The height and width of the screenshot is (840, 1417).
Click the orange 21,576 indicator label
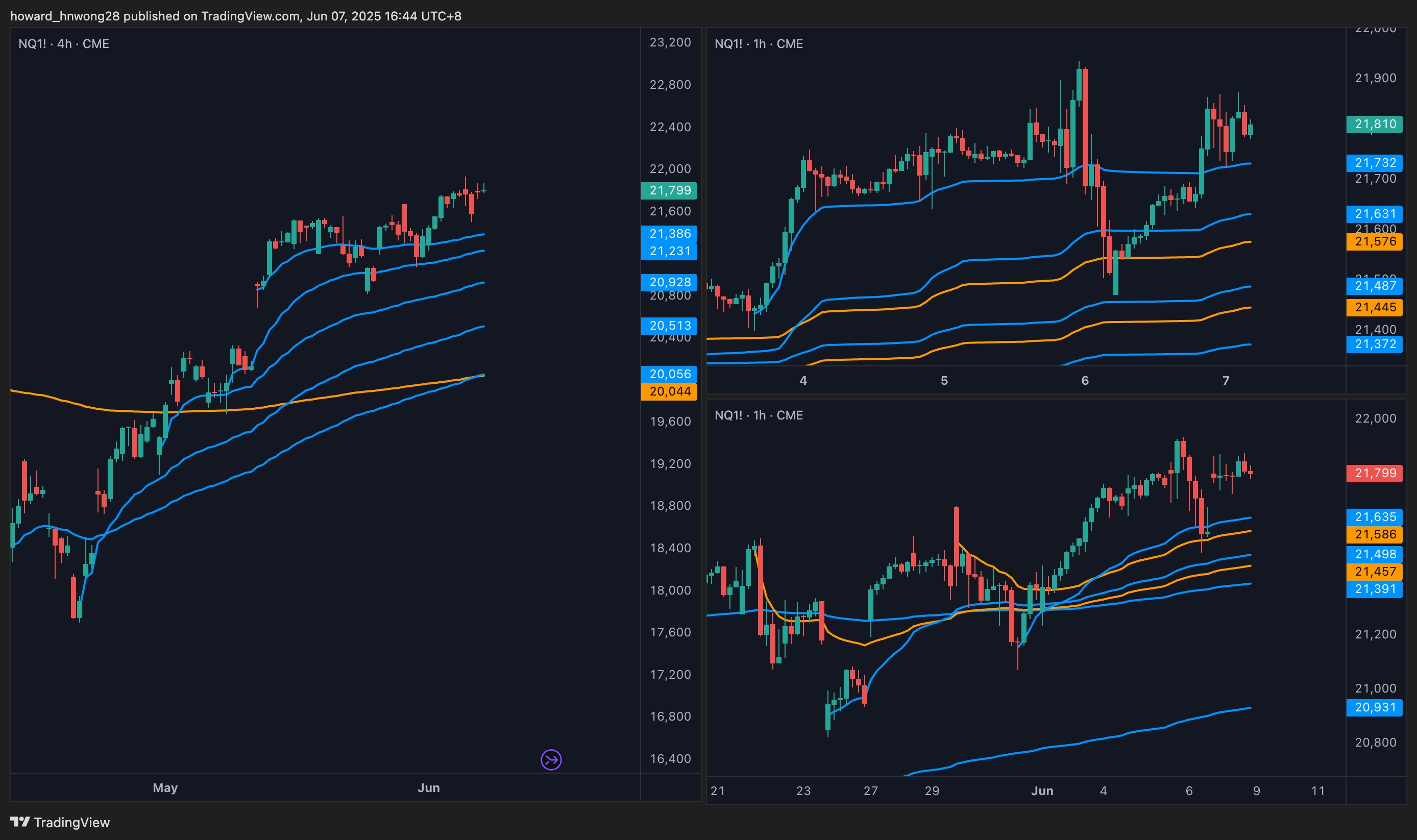tap(1374, 241)
